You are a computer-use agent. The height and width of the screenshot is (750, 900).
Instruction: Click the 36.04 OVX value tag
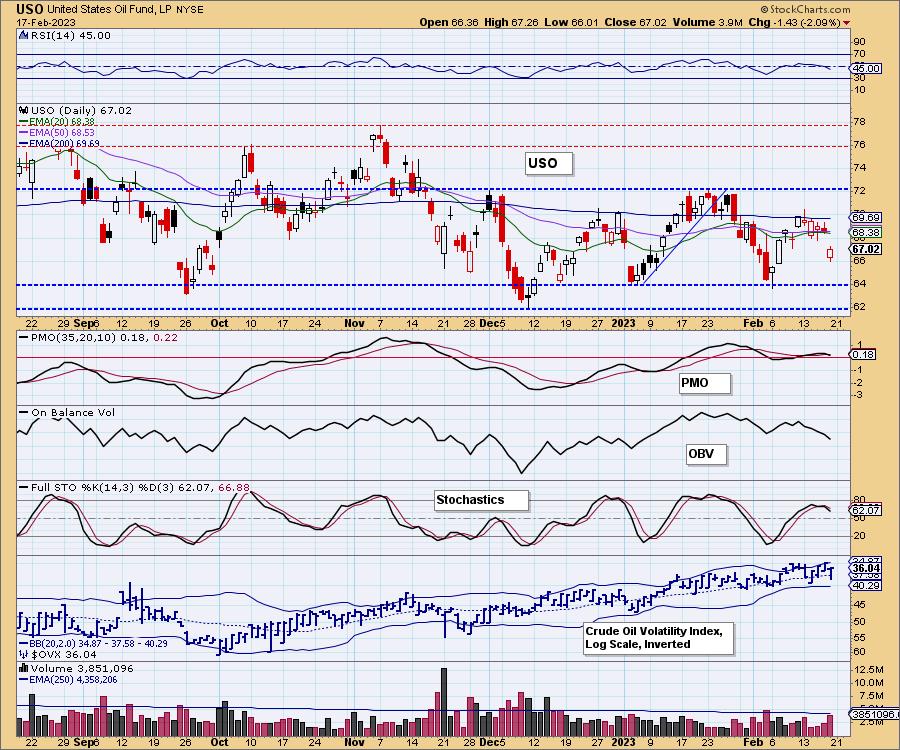coord(867,568)
